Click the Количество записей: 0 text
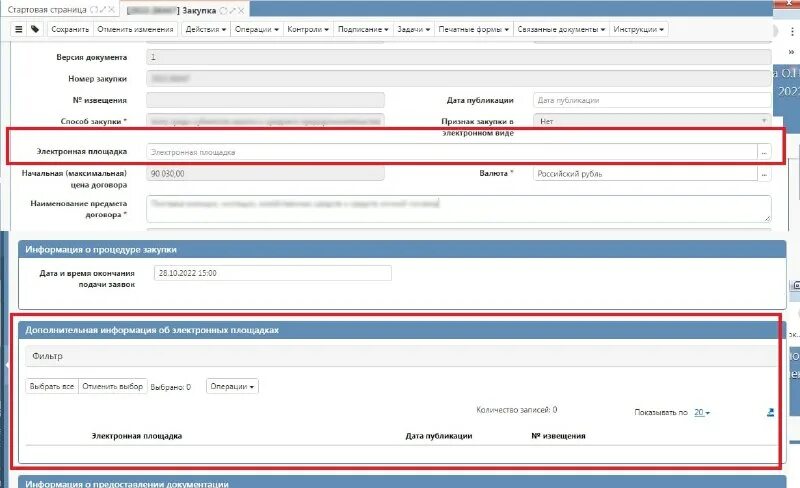The image size is (800, 488). click(517, 410)
